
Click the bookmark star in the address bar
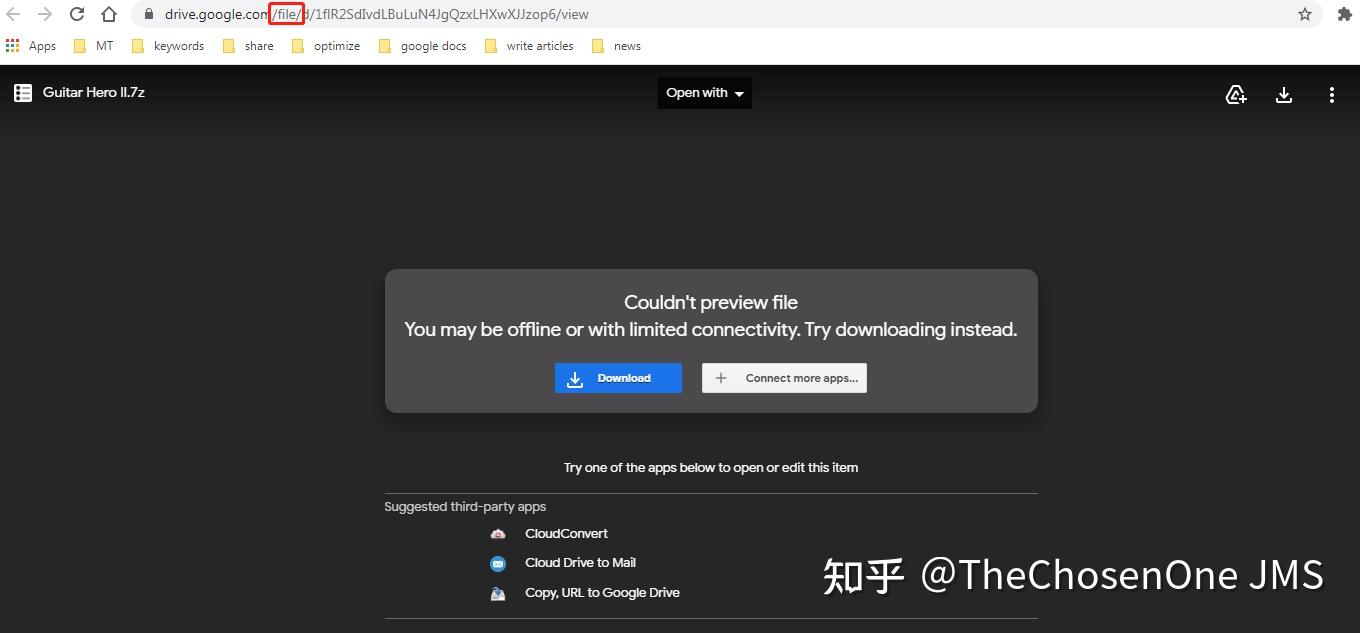point(1306,14)
